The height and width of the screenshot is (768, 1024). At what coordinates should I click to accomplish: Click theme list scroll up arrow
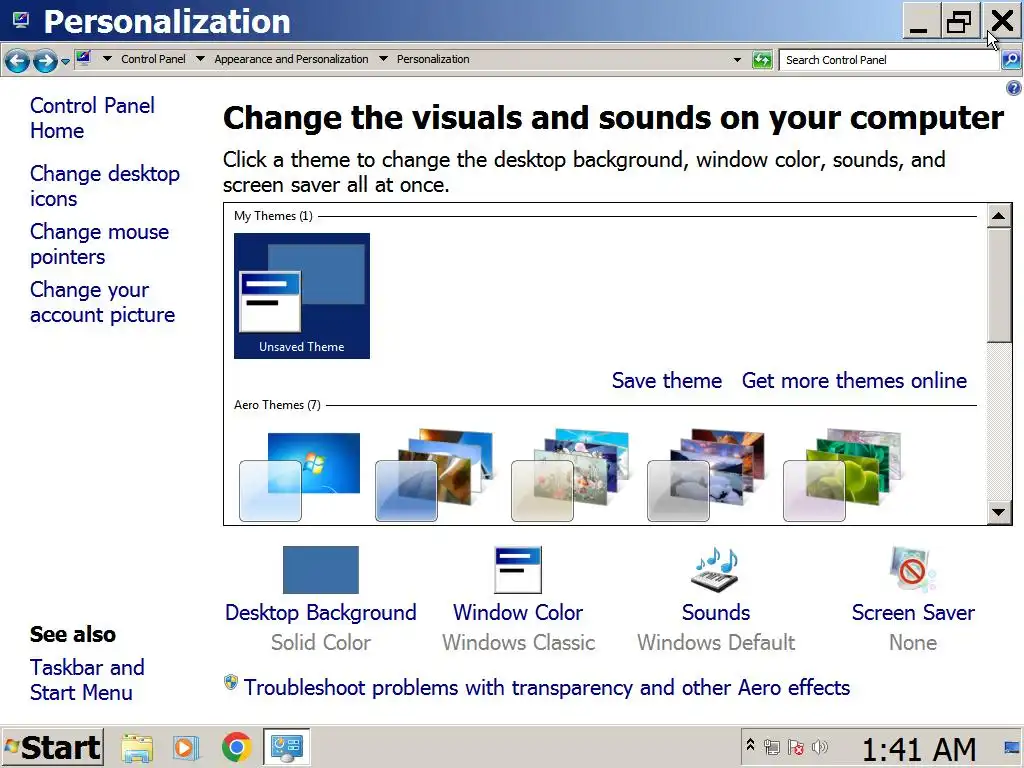click(x=999, y=216)
